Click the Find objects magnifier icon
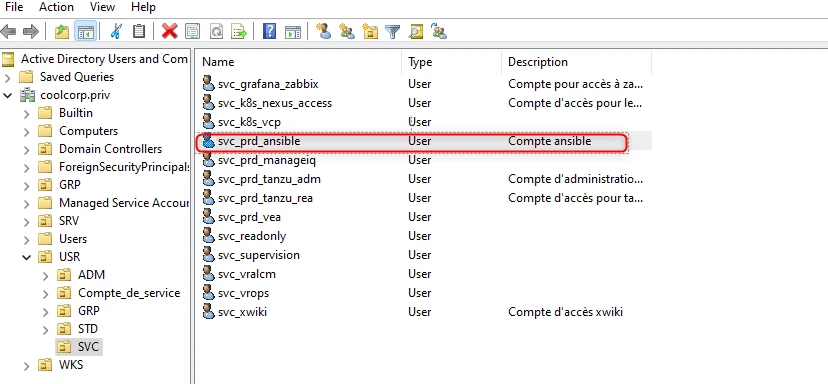This screenshot has width=828, height=384. (416, 32)
